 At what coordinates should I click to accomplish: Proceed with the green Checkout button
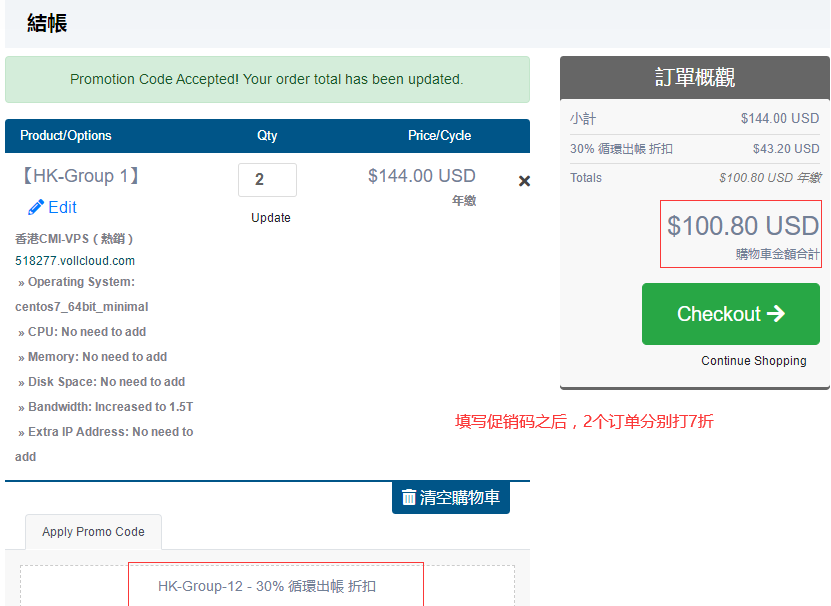click(x=731, y=314)
